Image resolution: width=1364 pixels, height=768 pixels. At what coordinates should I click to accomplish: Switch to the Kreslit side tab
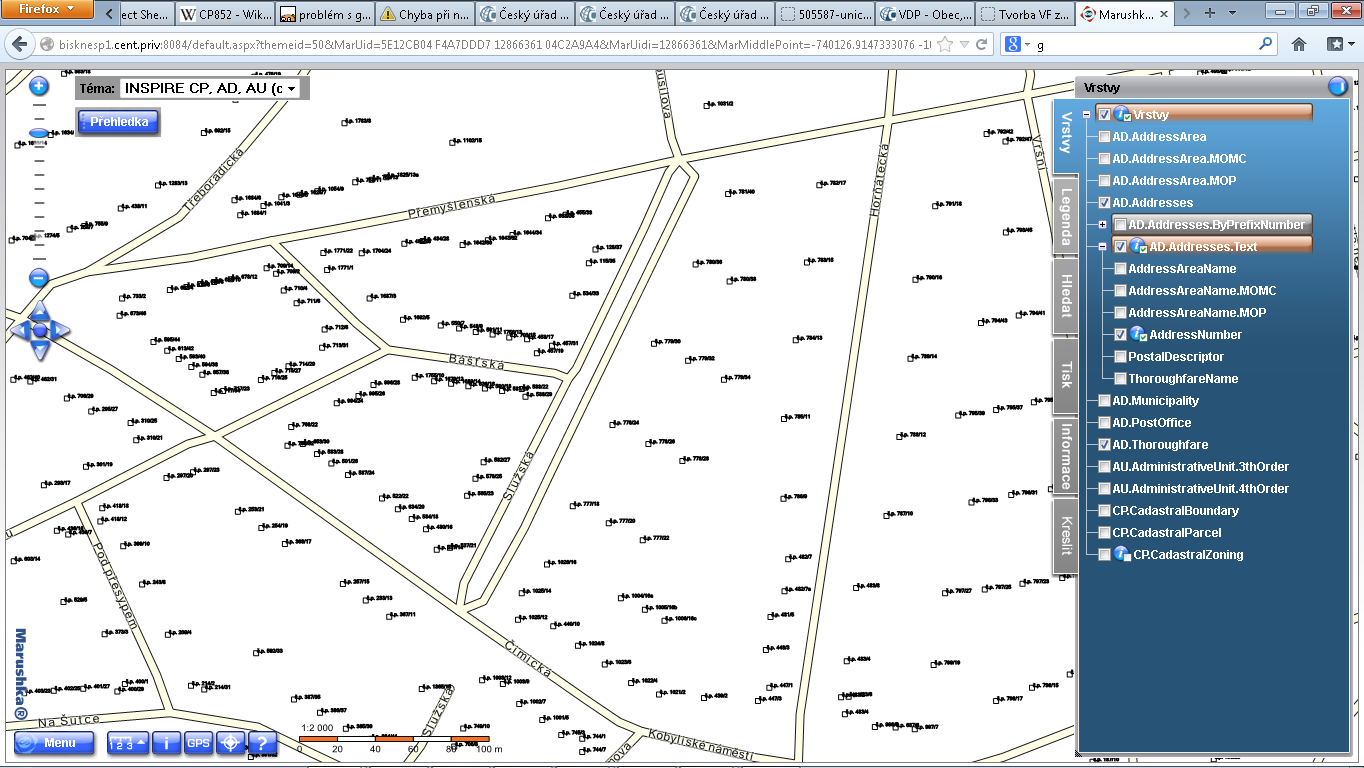tap(1066, 536)
